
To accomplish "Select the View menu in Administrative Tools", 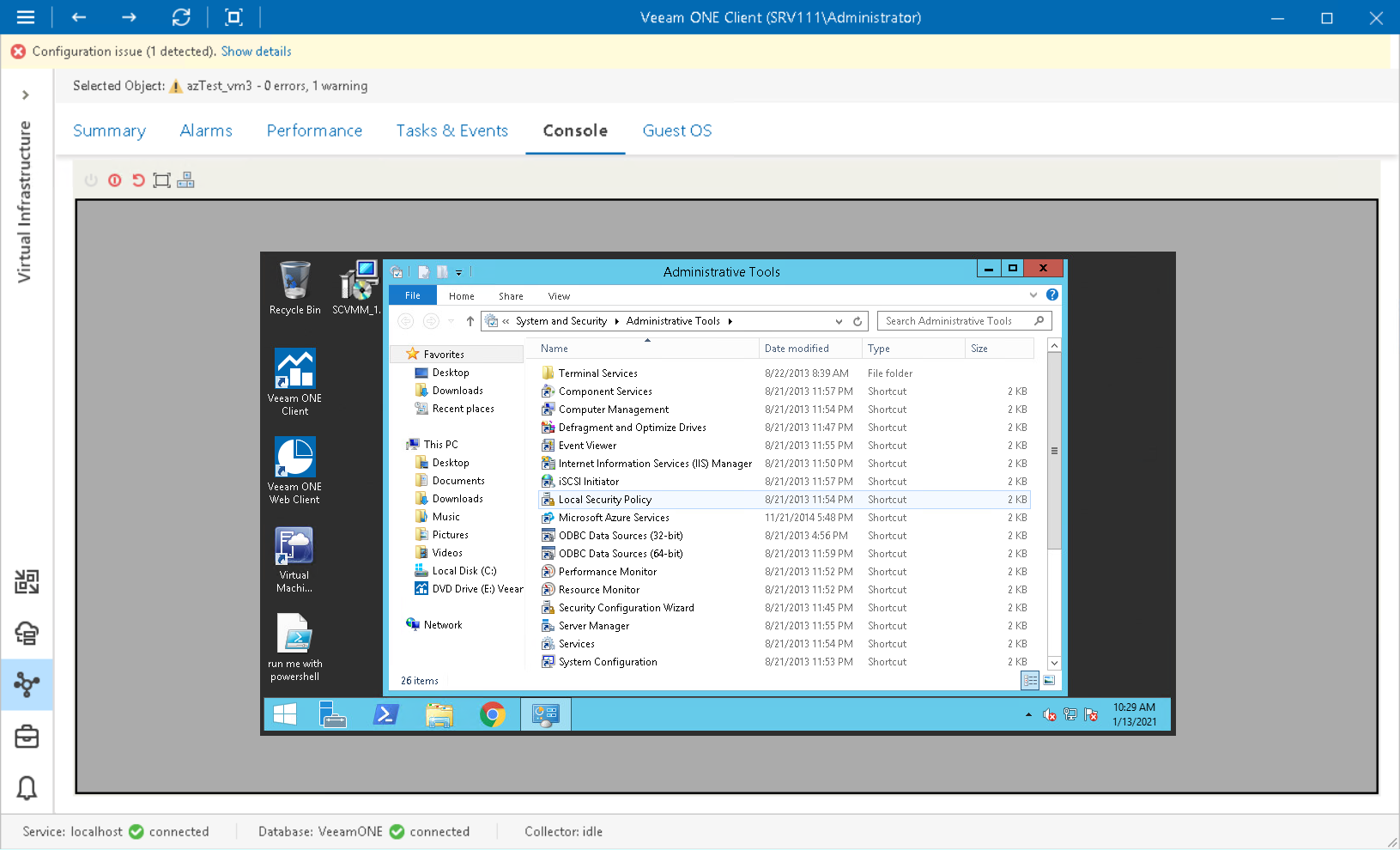I will tap(559, 295).
